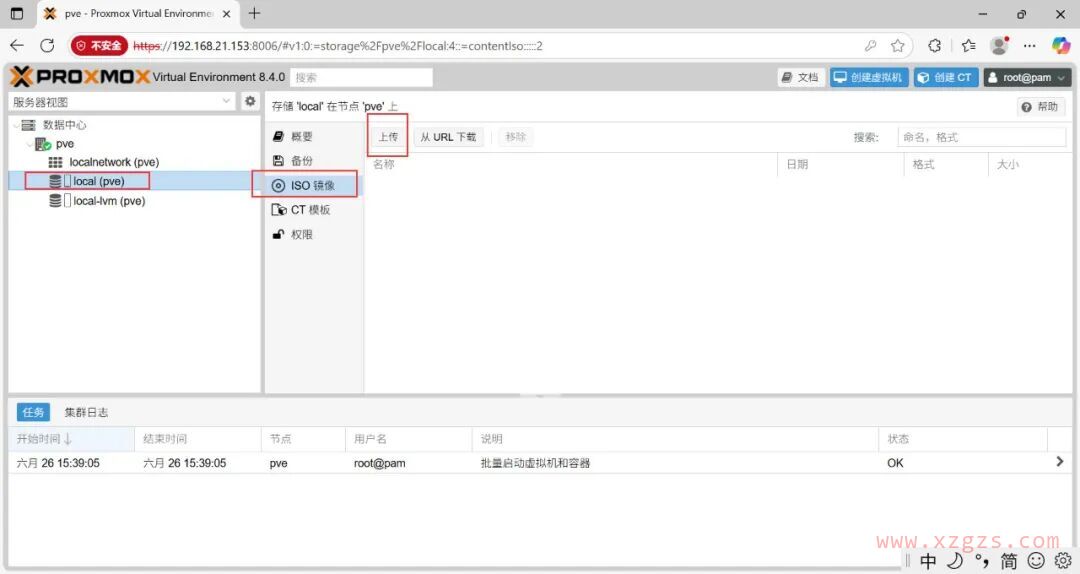Open the root@pam user menu

pos(1027,78)
